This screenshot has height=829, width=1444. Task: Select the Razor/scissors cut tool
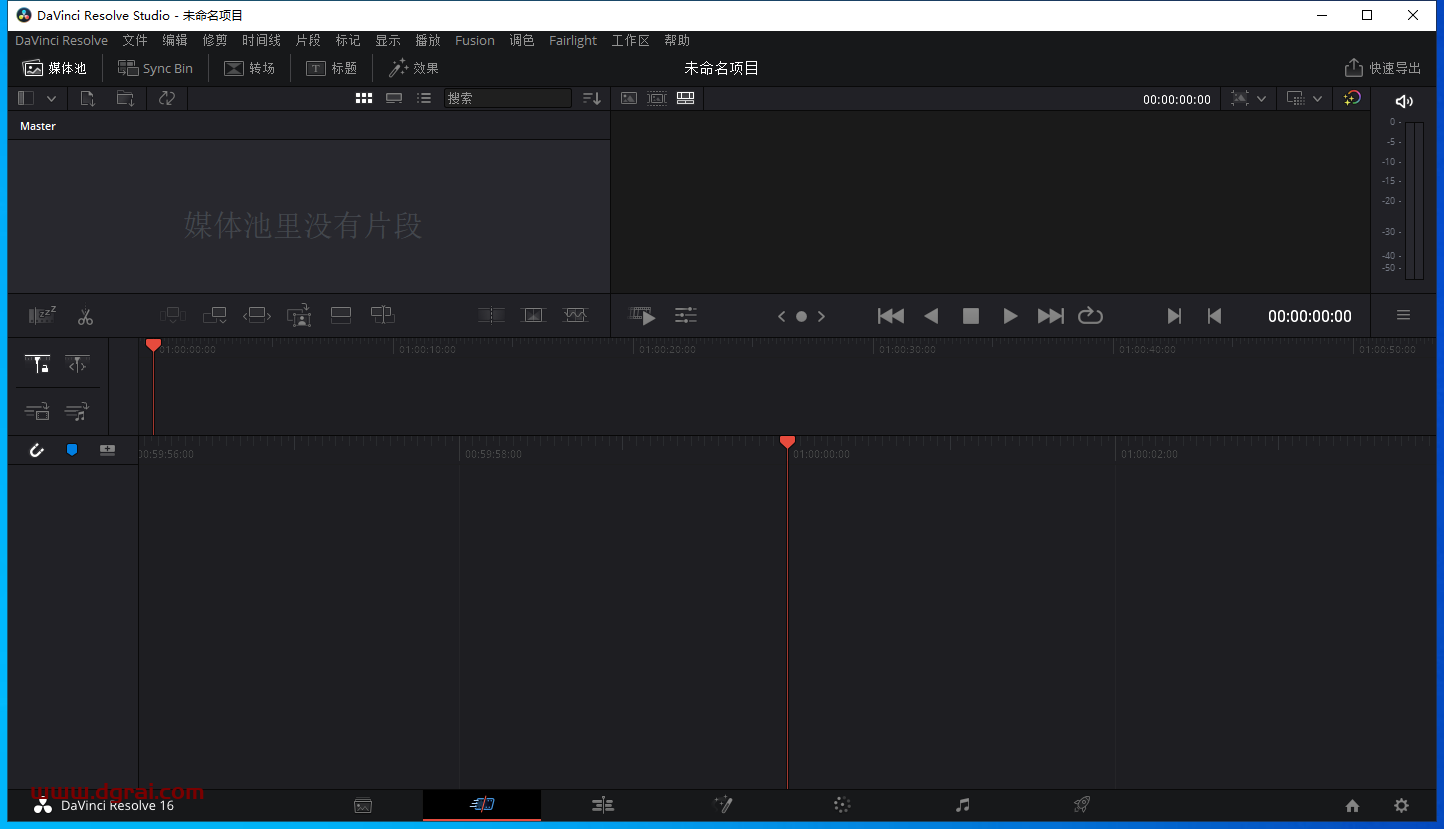(x=85, y=316)
